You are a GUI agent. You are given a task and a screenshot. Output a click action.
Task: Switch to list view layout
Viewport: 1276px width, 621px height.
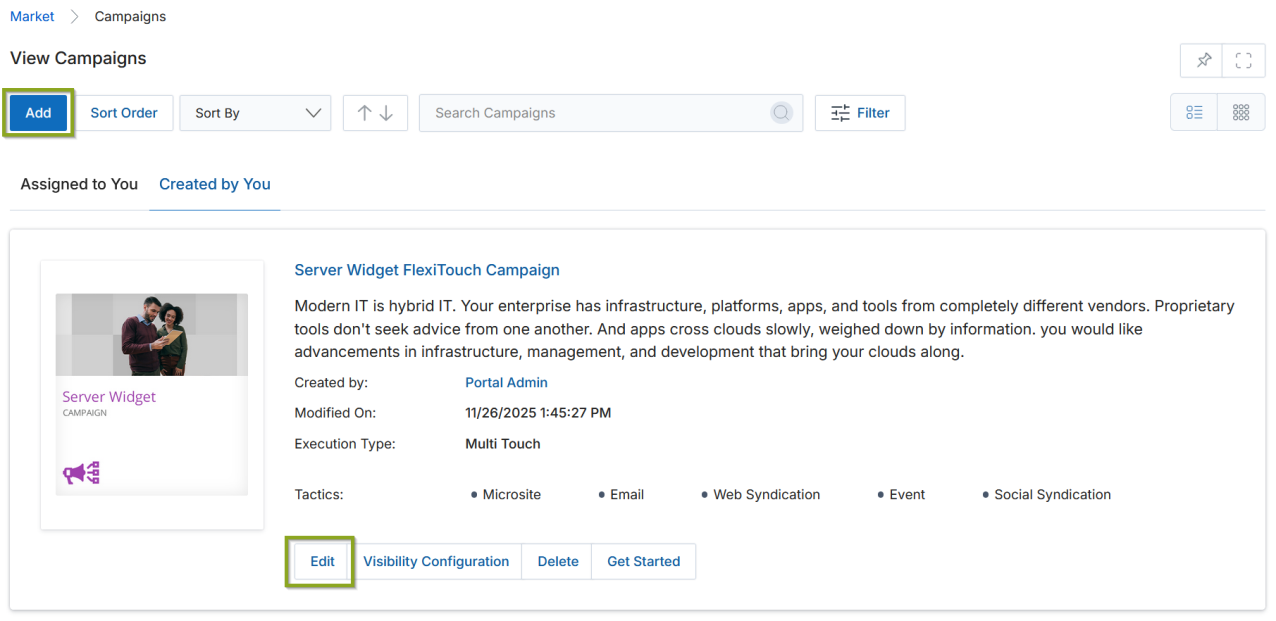point(1194,113)
